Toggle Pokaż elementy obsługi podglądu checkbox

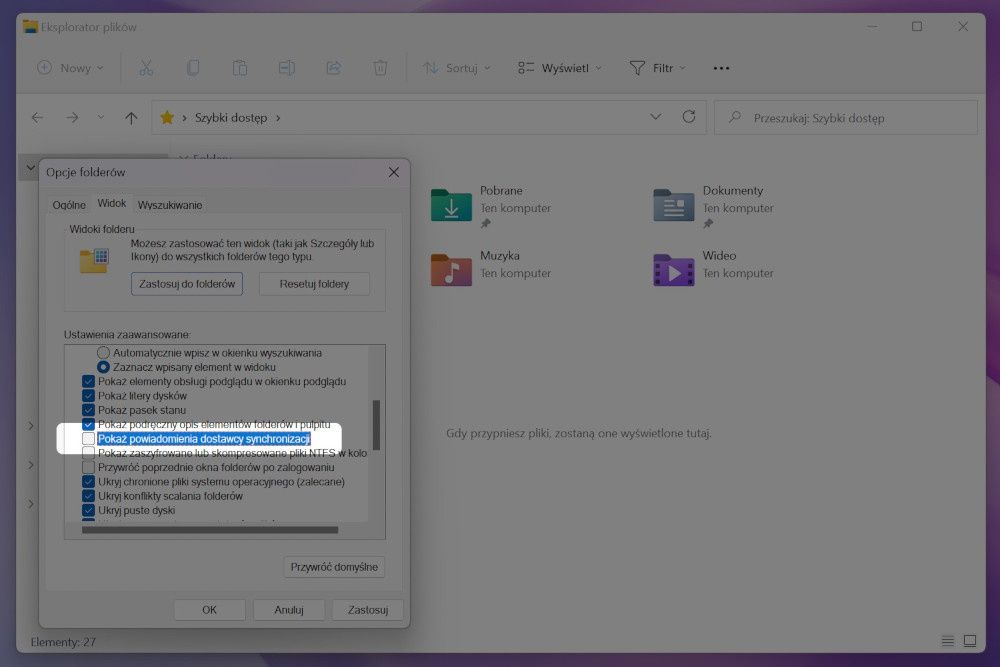89,381
